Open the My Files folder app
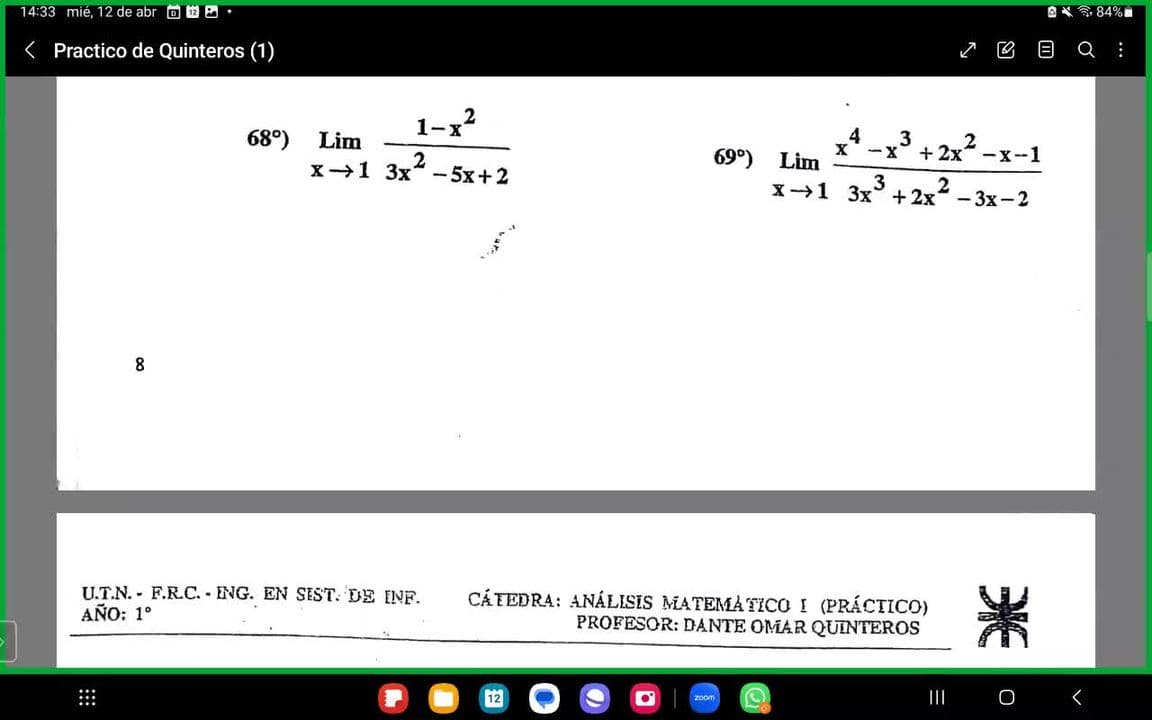This screenshot has width=1152, height=720. (443, 697)
